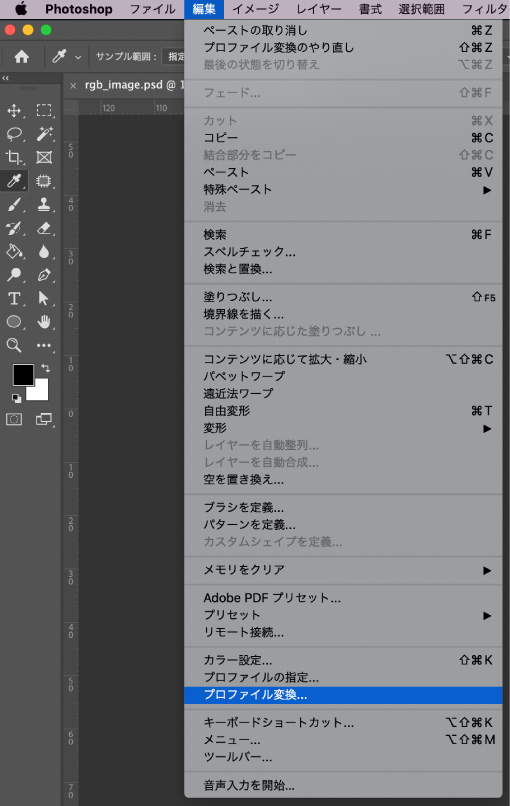
Task: Select the Horizontal Type tool
Action: [x=14, y=299]
